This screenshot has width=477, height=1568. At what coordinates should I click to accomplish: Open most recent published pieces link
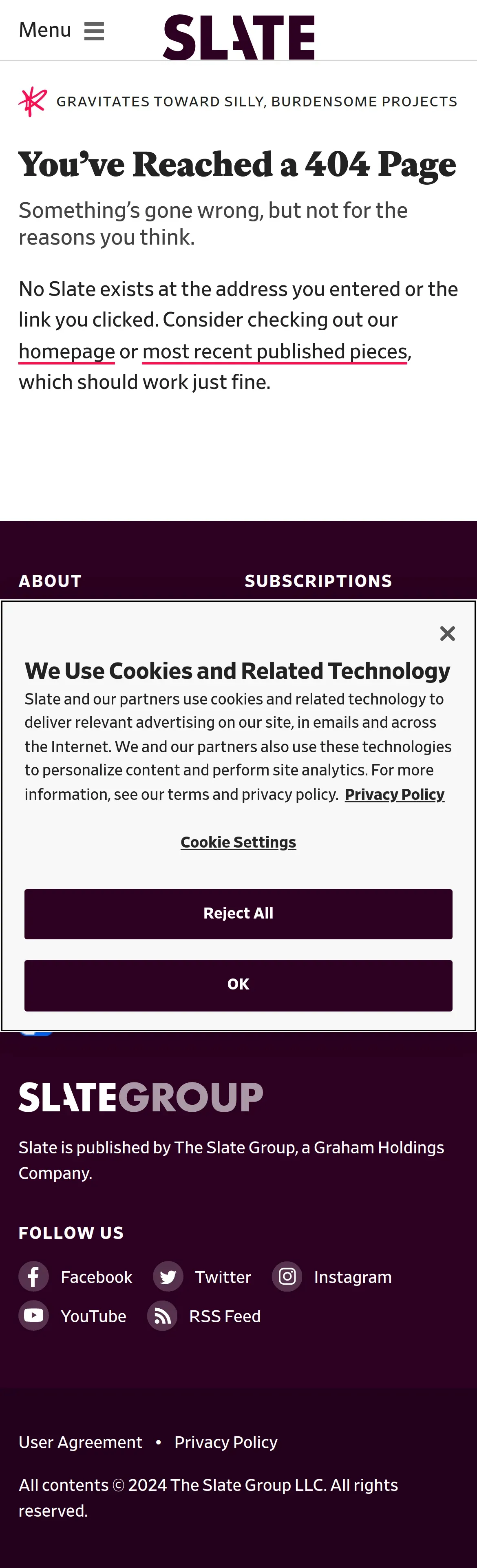click(x=274, y=351)
